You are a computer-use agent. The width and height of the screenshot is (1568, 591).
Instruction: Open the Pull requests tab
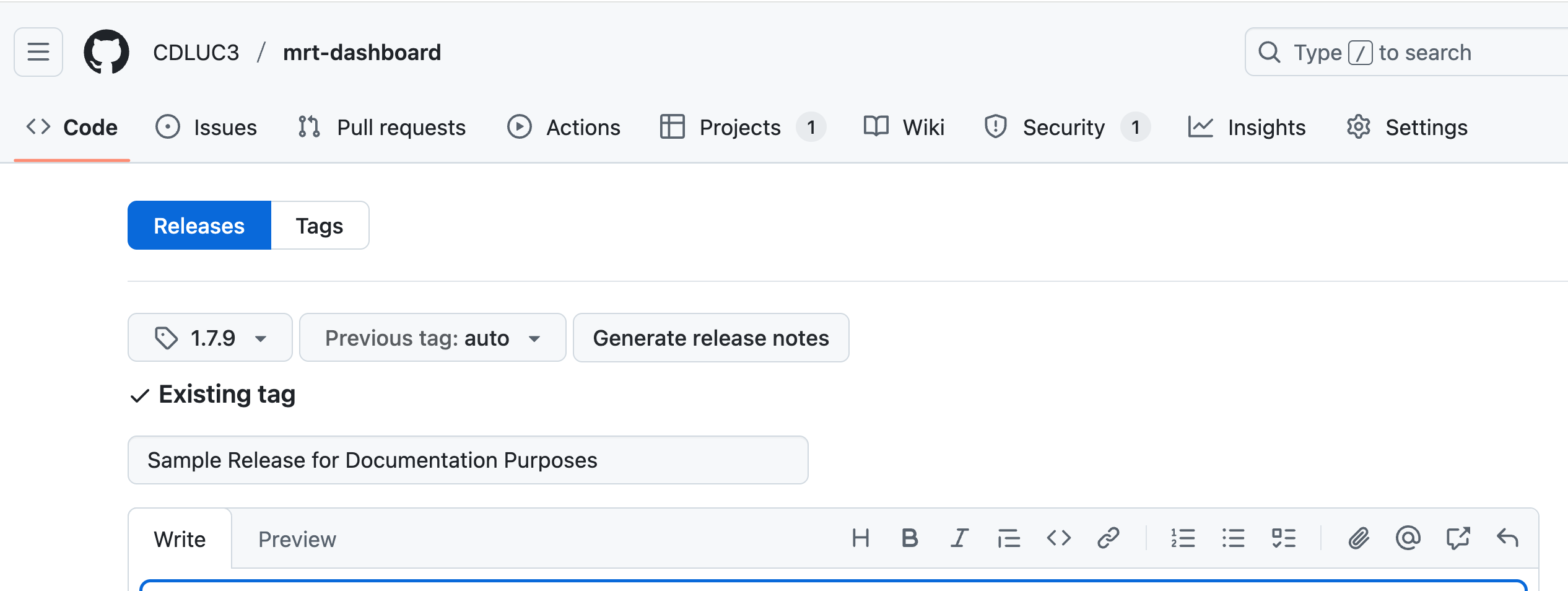[x=381, y=127]
